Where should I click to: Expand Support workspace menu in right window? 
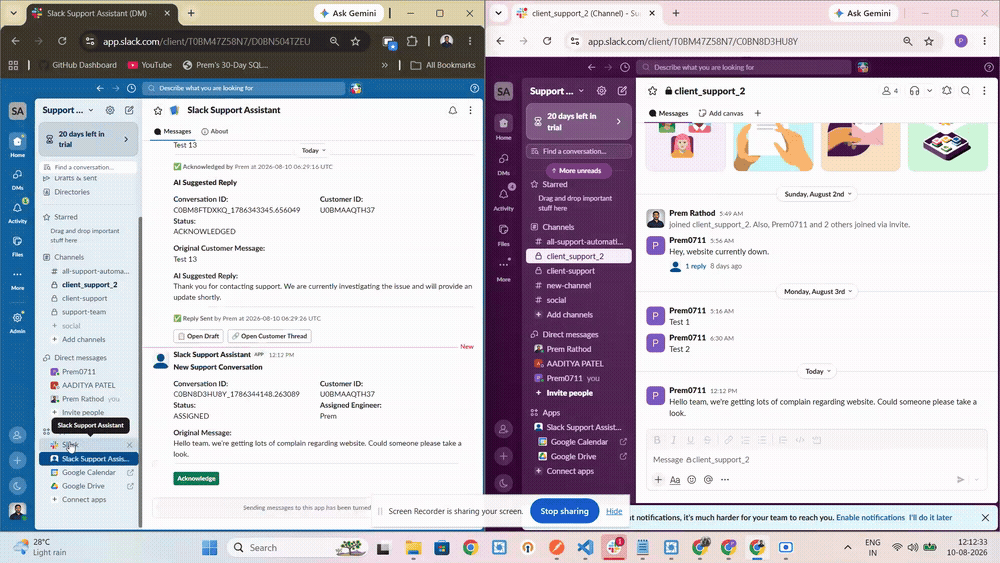557,91
